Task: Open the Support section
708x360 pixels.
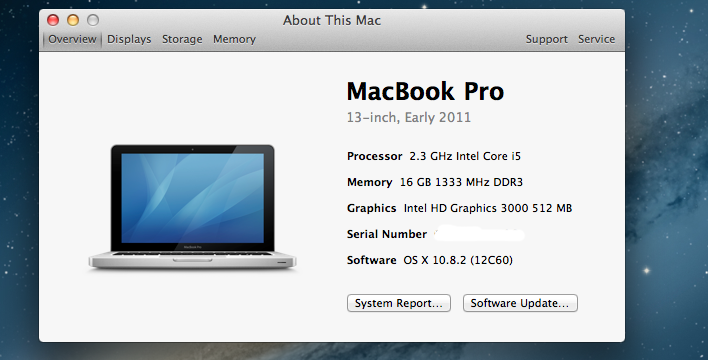Action: 546,39
